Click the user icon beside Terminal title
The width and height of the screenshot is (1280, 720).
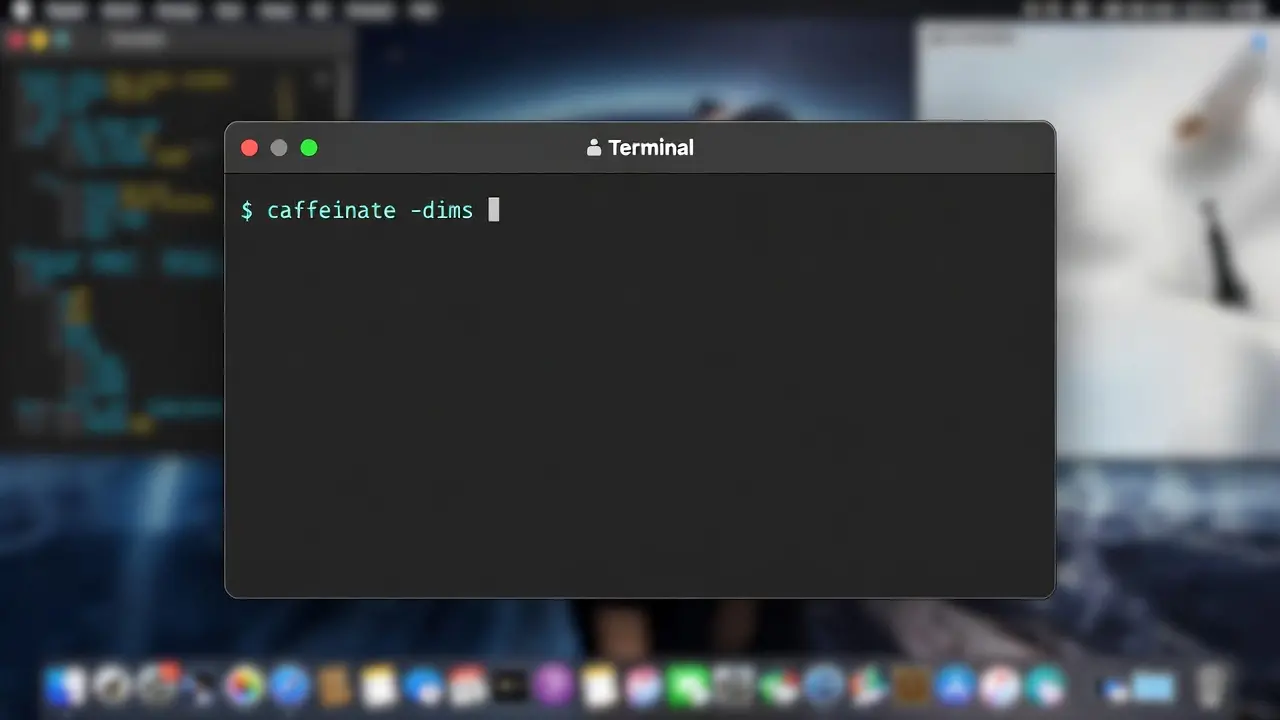click(x=594, y=148)
